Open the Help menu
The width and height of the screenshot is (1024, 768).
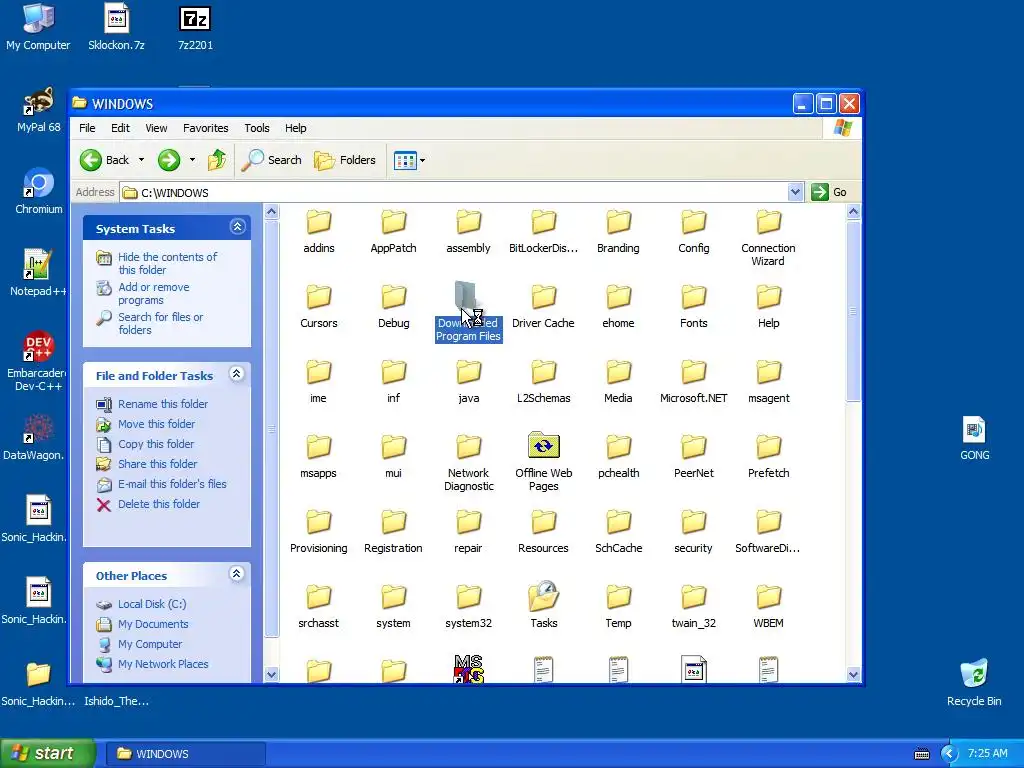pyautogui.click(x=295, y=128)
